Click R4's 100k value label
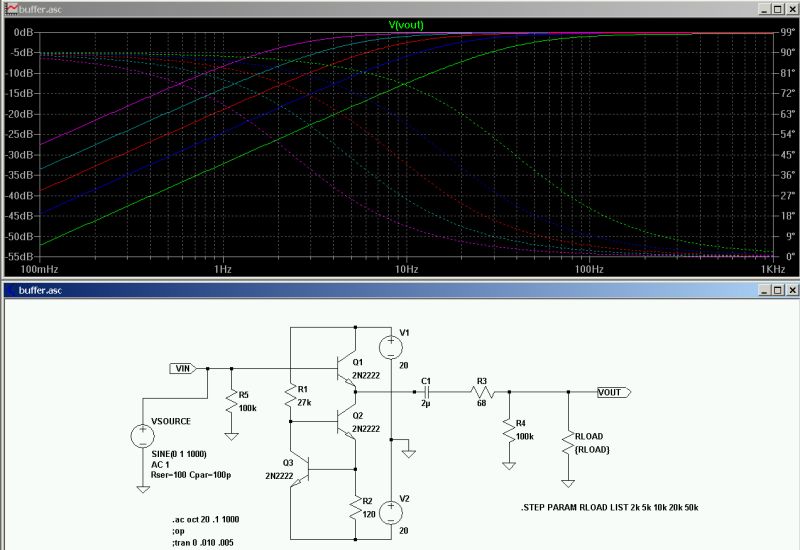Screen dimensions: 800x550 click(525, 437)
